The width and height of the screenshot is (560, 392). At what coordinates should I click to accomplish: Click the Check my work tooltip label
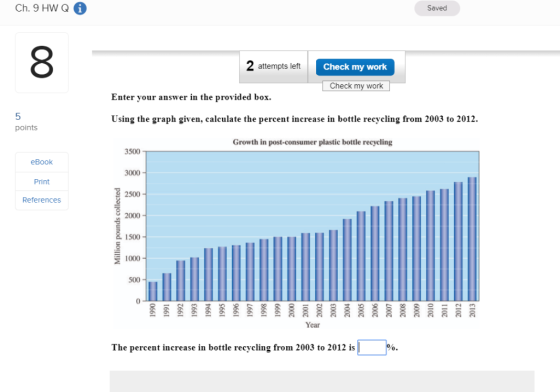click(356, 86)
